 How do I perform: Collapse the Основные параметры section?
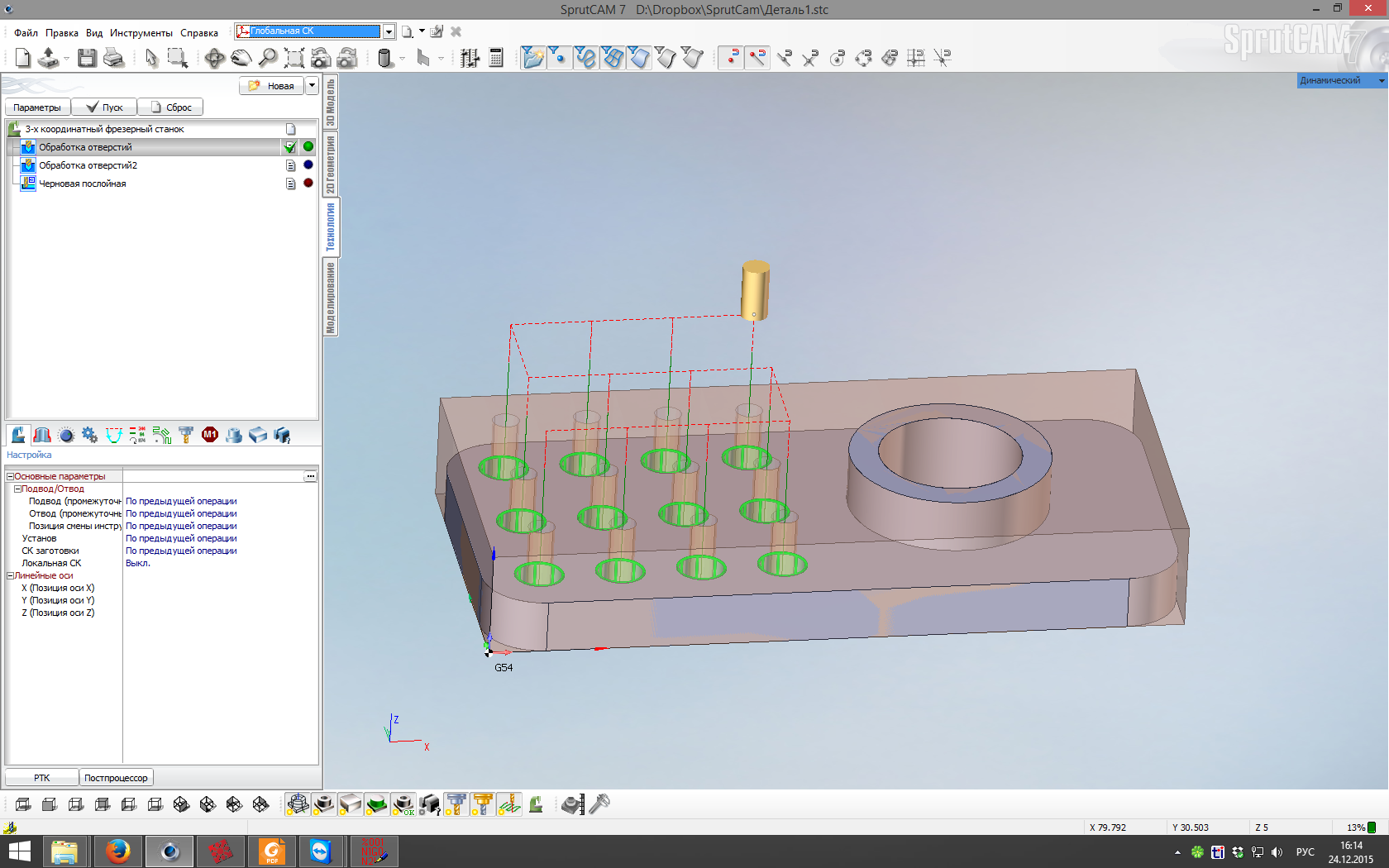tap(11, 477)
